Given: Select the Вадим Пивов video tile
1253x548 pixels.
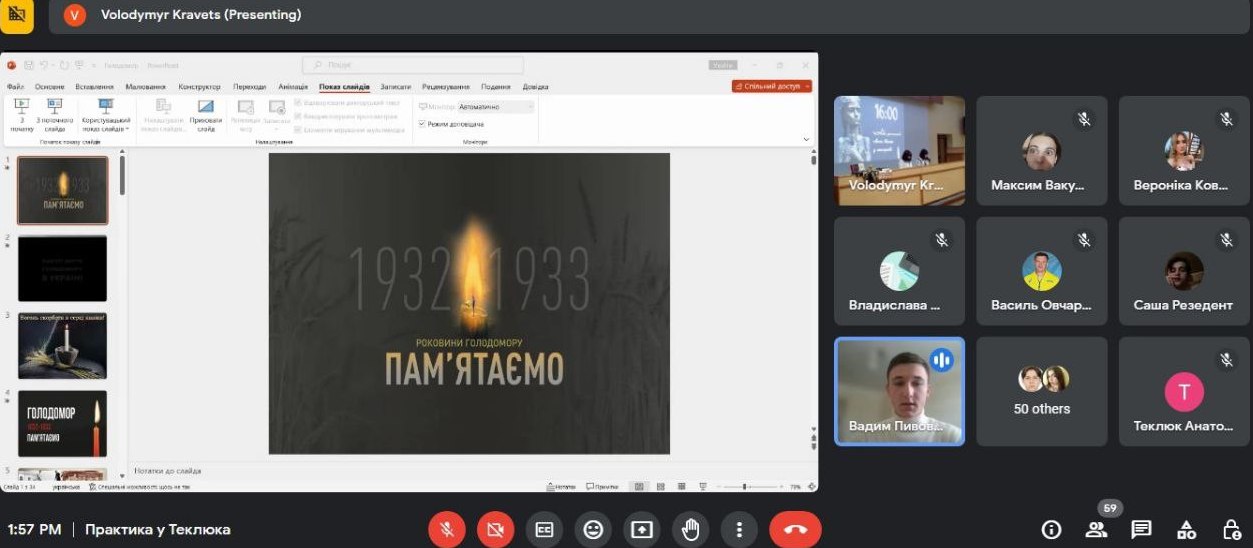Looking at the screenshot, I should tap(899, 391).
